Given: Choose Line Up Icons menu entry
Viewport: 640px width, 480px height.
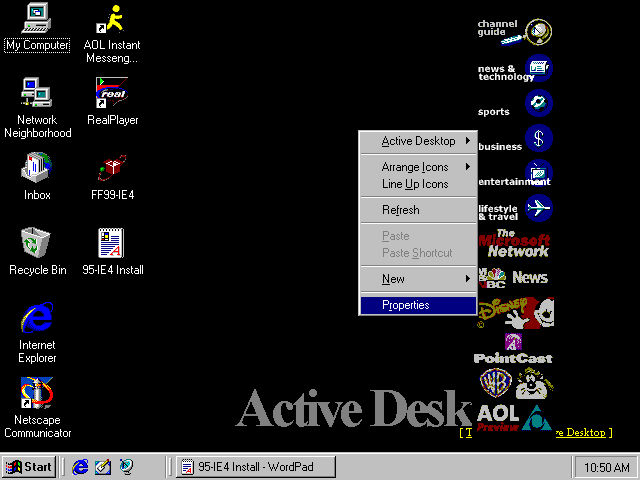Looking at the screenshot, I should tap(418, 184).
